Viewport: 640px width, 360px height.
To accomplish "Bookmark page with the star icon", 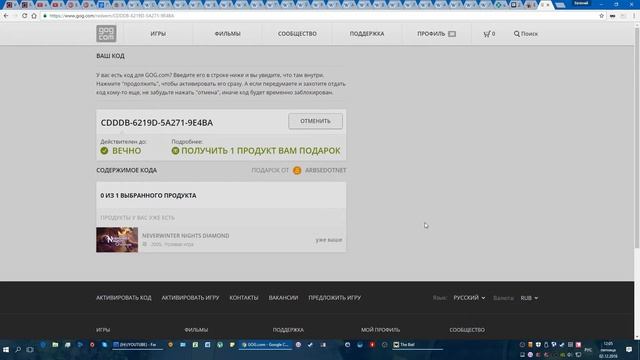I will click(602, 16).
